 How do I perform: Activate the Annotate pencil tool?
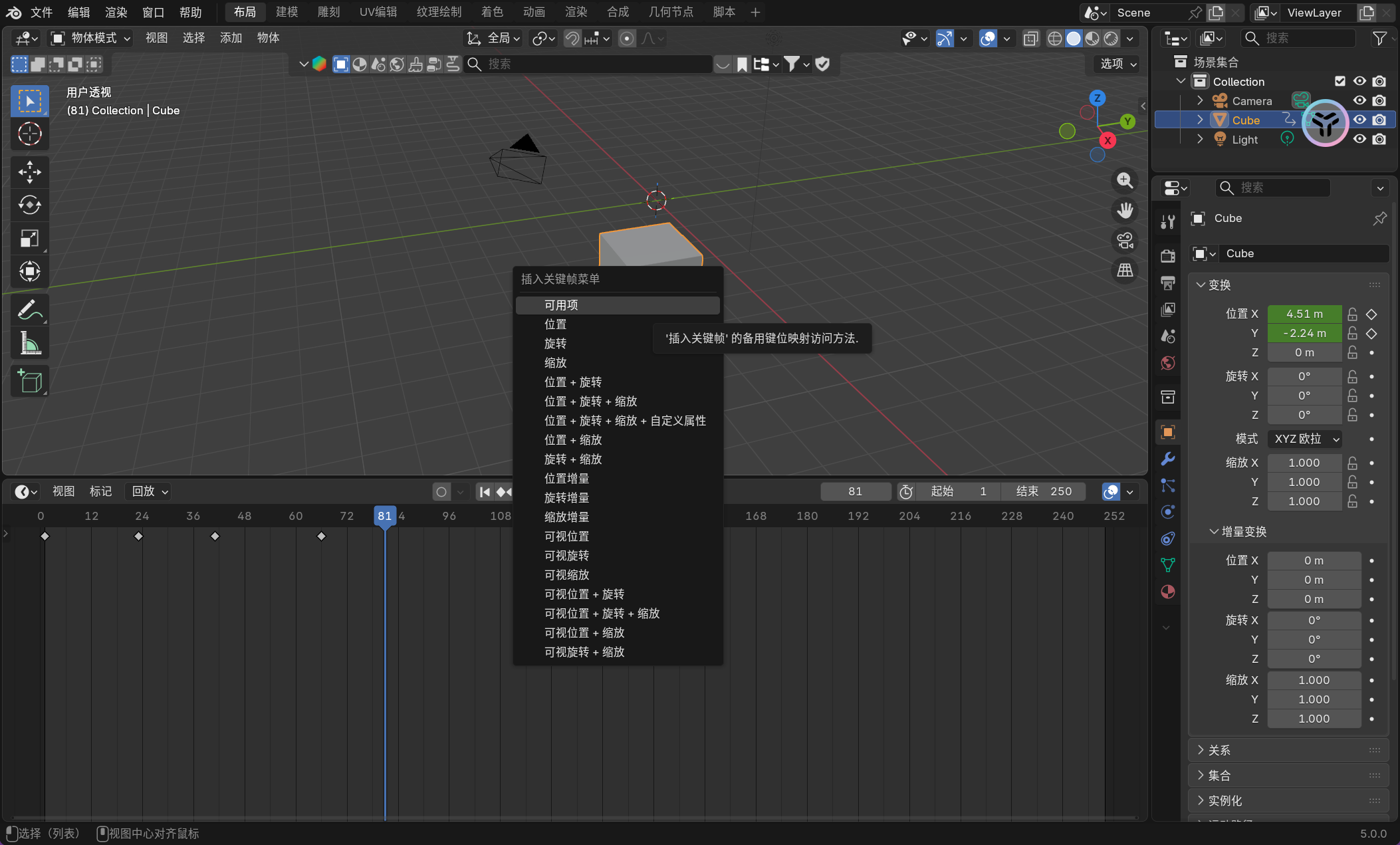[29, 310]
